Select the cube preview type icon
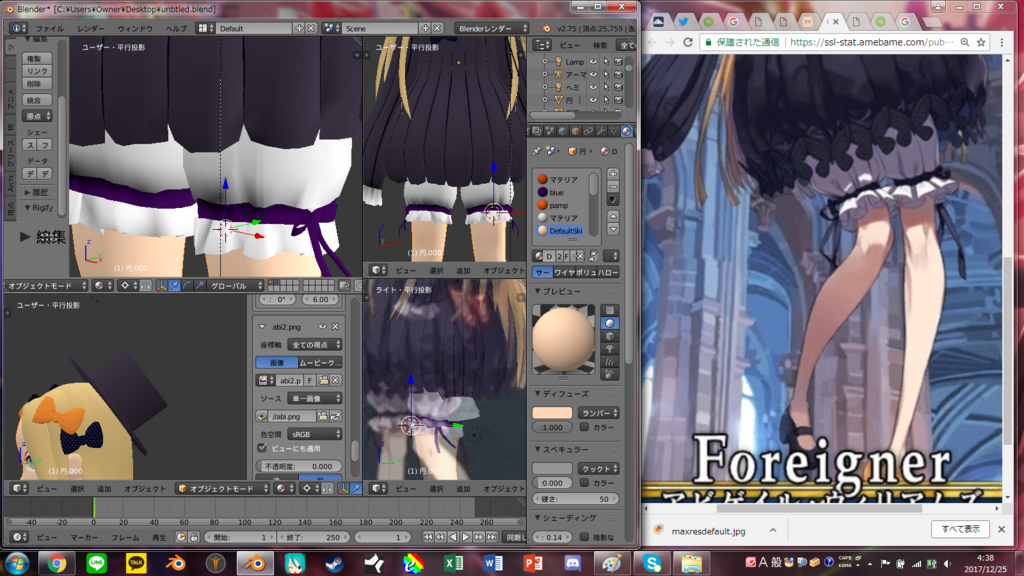This screenshot has width=1024, height=576. click(609, 336)
